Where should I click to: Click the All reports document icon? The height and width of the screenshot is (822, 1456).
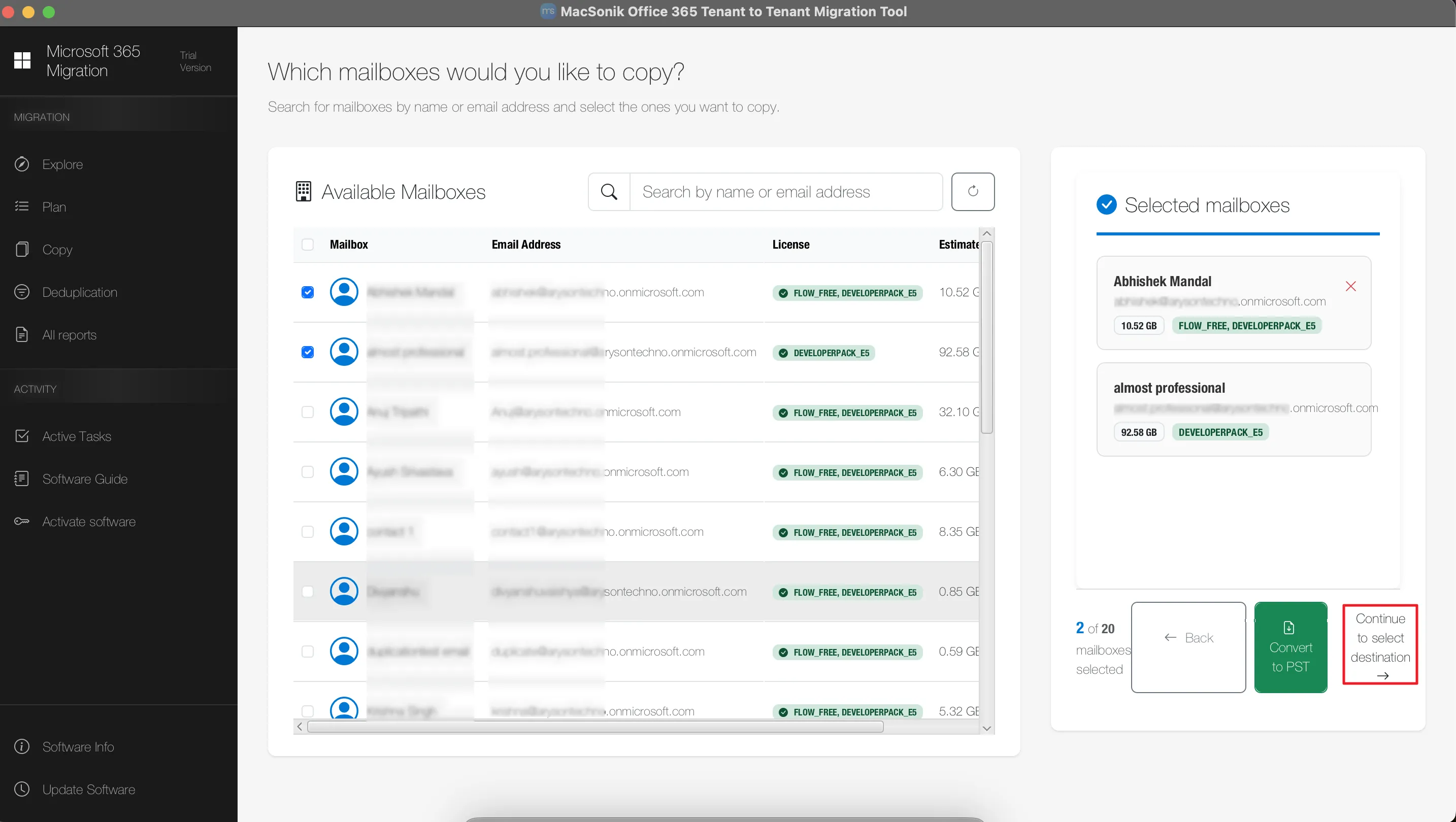pyautogui.click(x=22, y=334)
